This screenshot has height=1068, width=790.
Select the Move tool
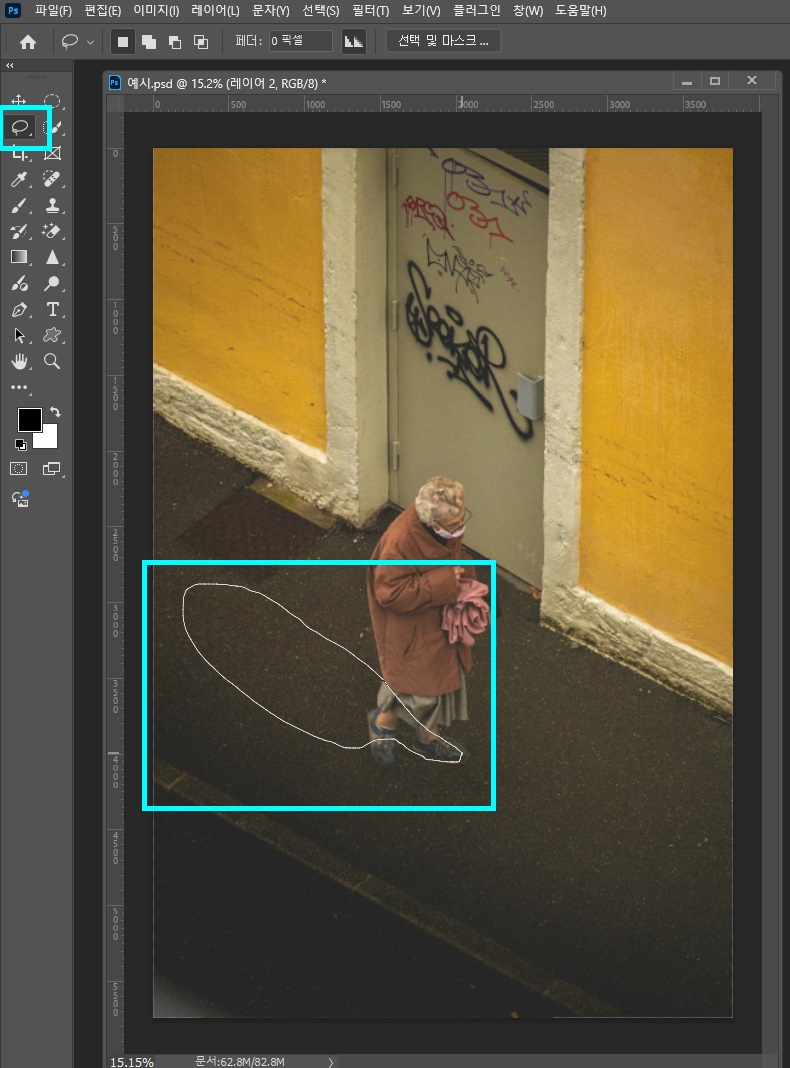[19, 101]
